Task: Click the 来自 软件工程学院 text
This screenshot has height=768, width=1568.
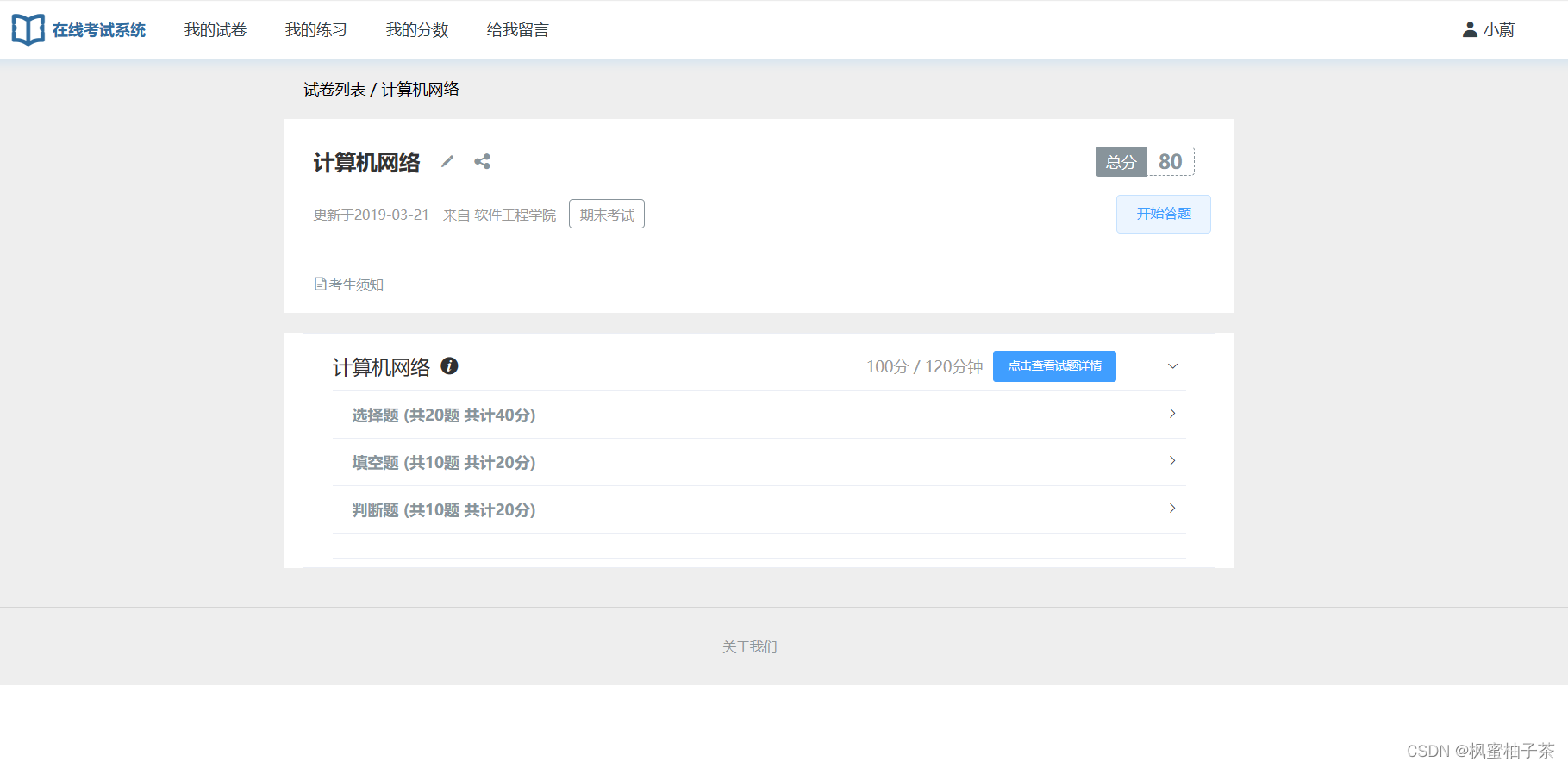Action: point(499,215)
